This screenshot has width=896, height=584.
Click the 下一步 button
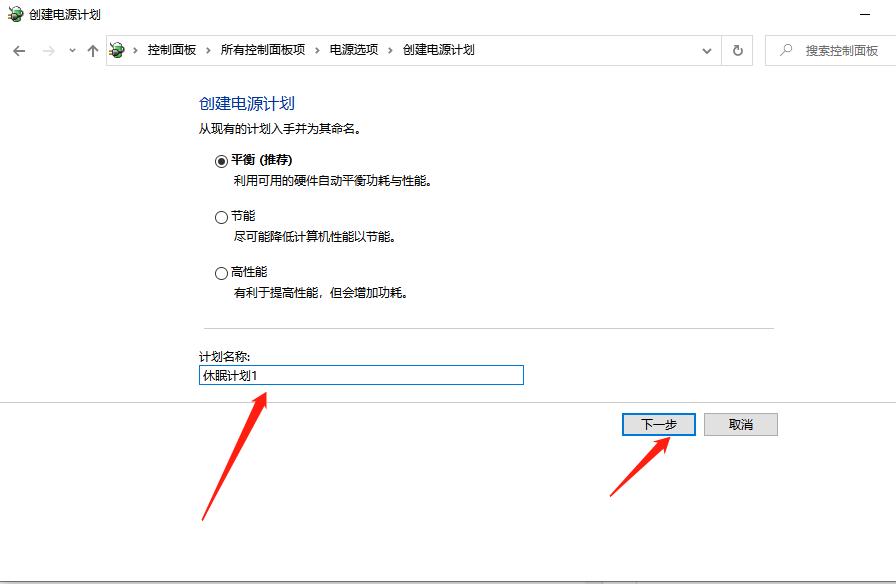658,425
